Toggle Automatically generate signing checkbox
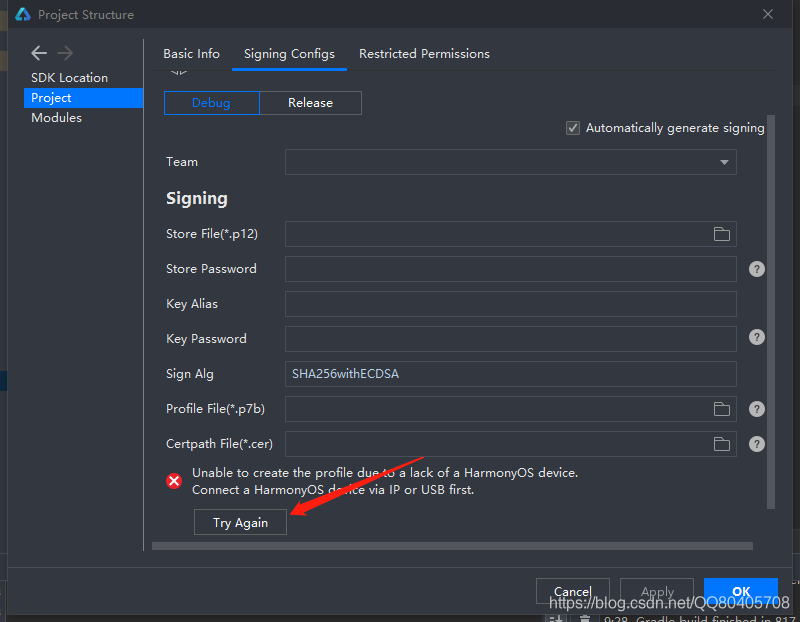This screenshot has width=800, height=622. coord(573,128)
